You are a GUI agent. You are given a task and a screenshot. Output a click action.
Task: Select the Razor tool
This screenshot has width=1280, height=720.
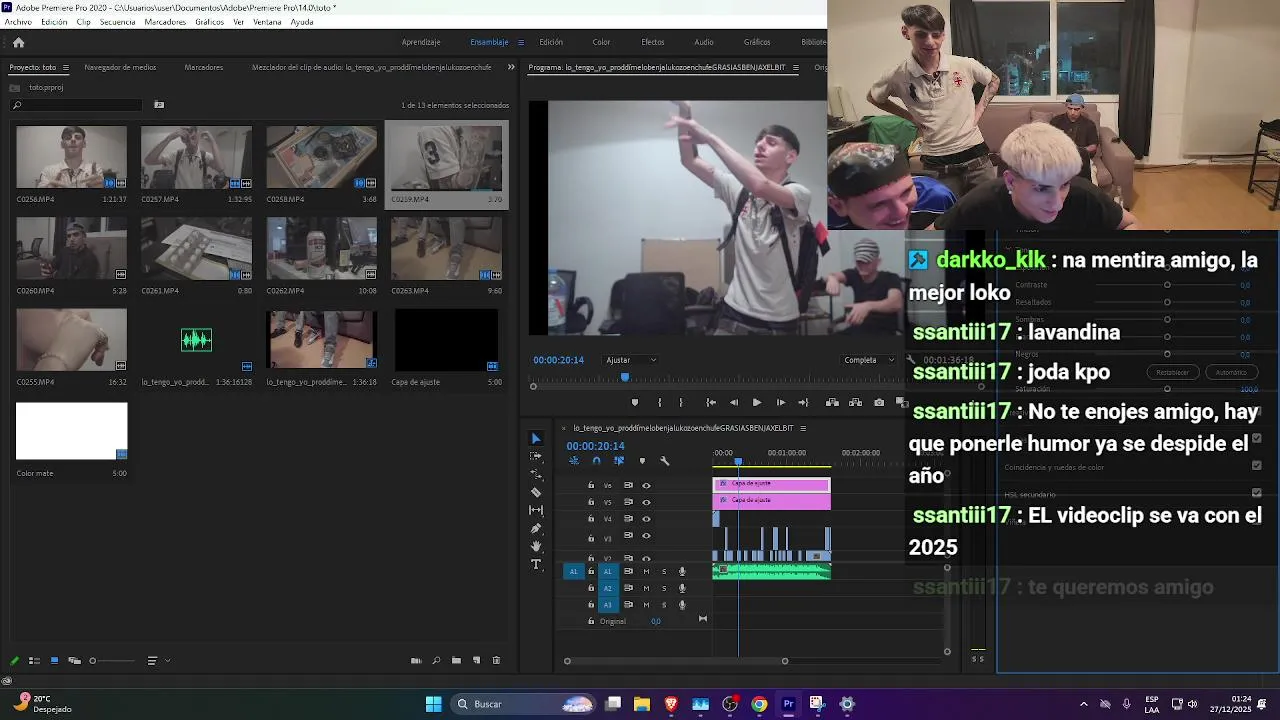pyautogui.click(x=536, y=492)
